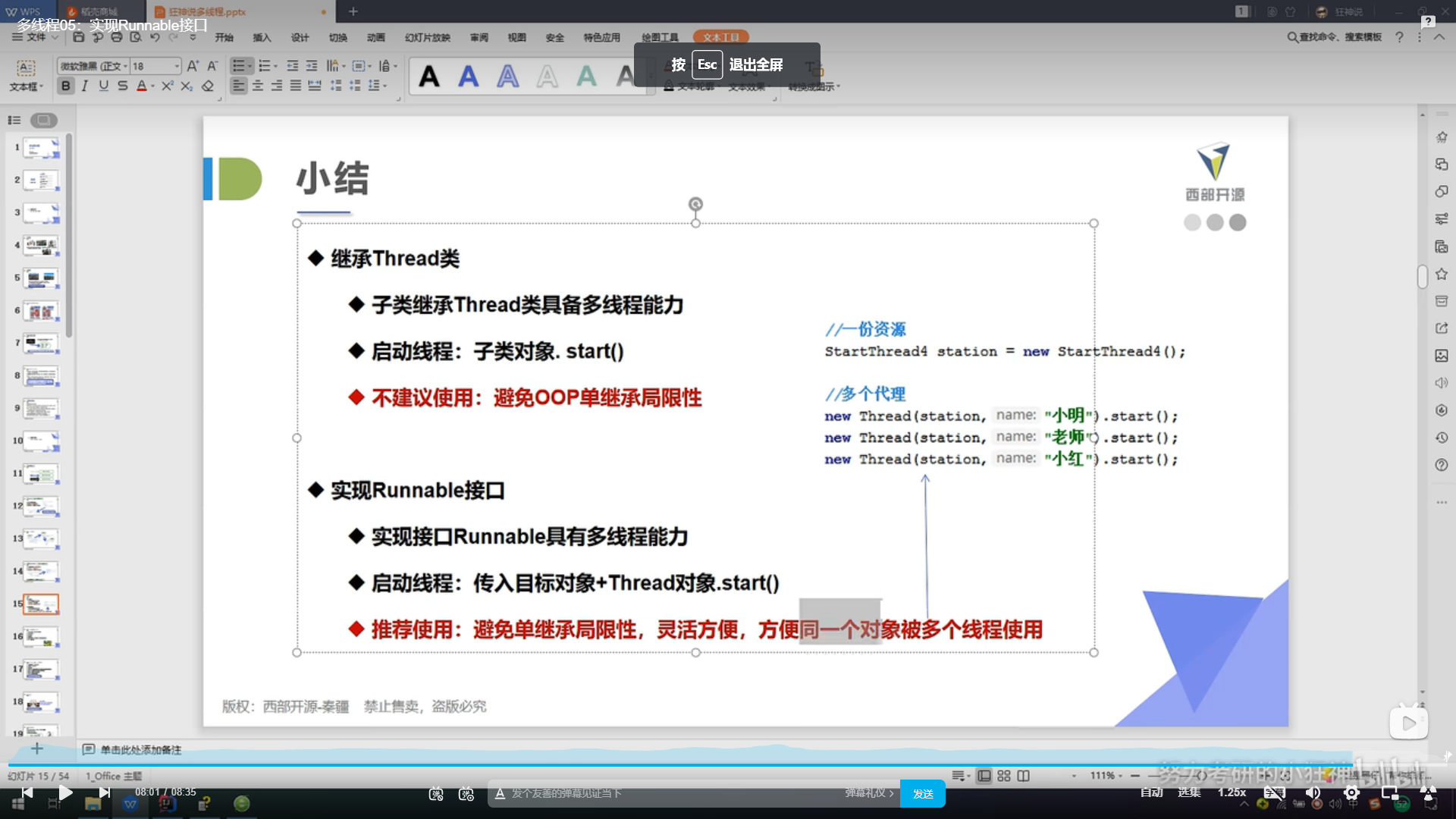The image size is (1456, 819).
Task: Switch to slide sorter view icon
Action: (x=1004, y=776)
